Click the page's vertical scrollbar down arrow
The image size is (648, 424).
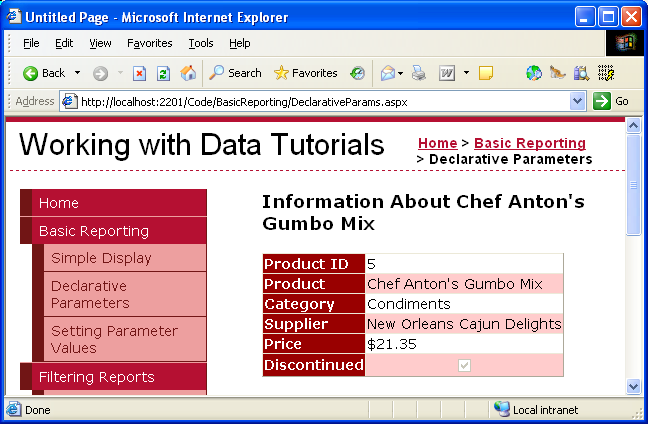[x=633, y=386]
